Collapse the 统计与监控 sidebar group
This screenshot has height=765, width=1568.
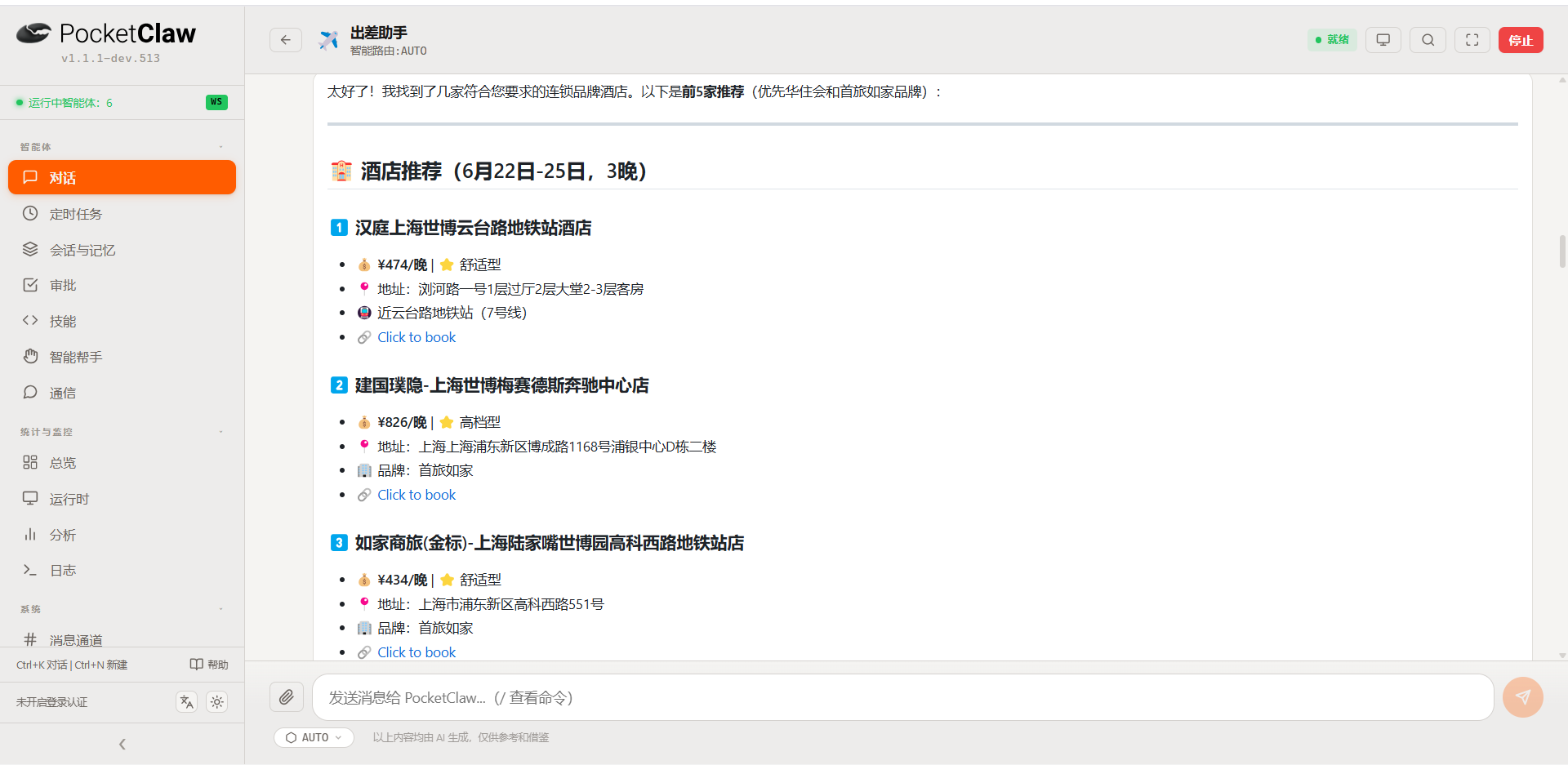(x=220, y=432)
